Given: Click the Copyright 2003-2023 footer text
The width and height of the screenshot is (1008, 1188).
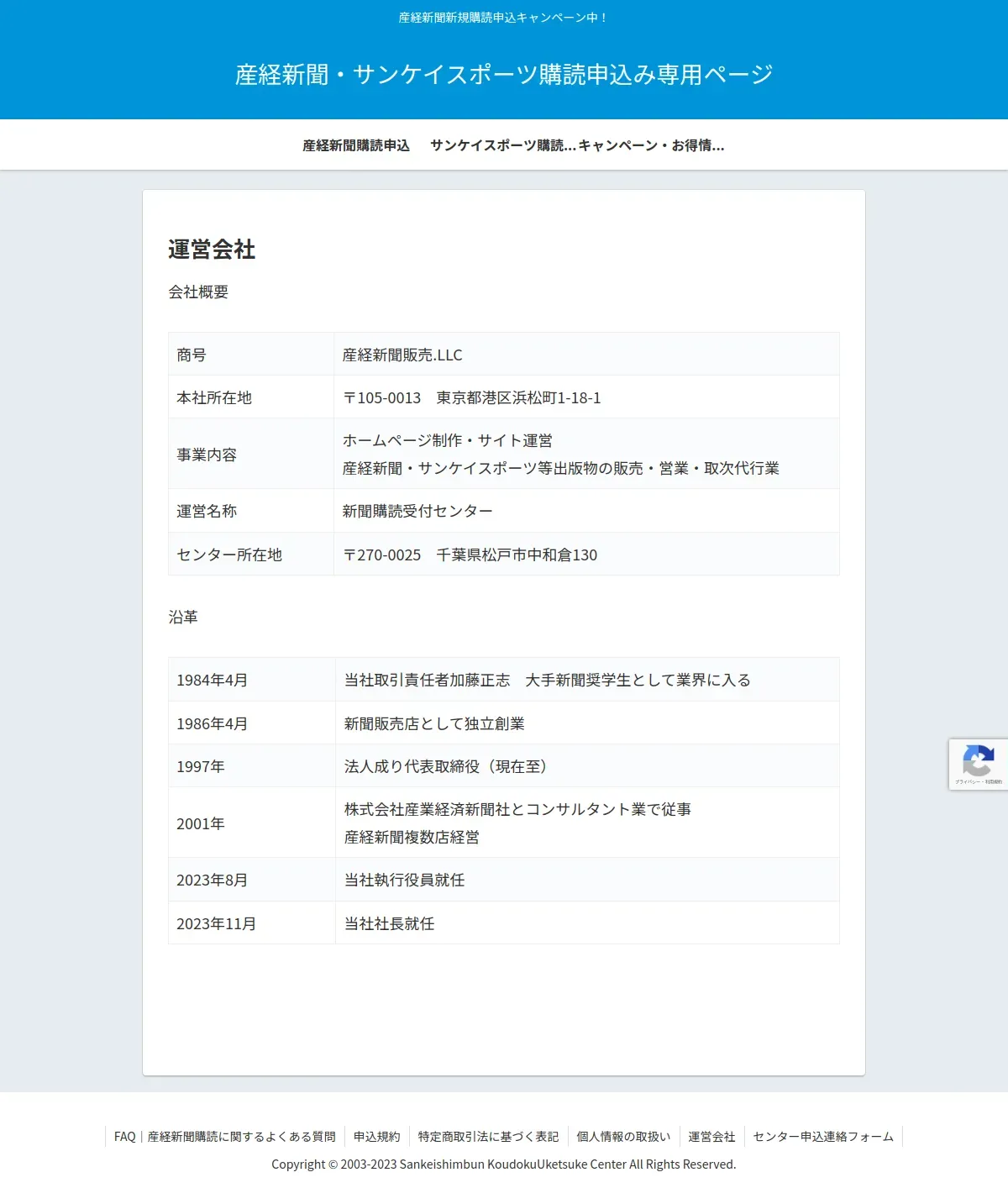Looking at the screenshot, I should point(504,1164).
